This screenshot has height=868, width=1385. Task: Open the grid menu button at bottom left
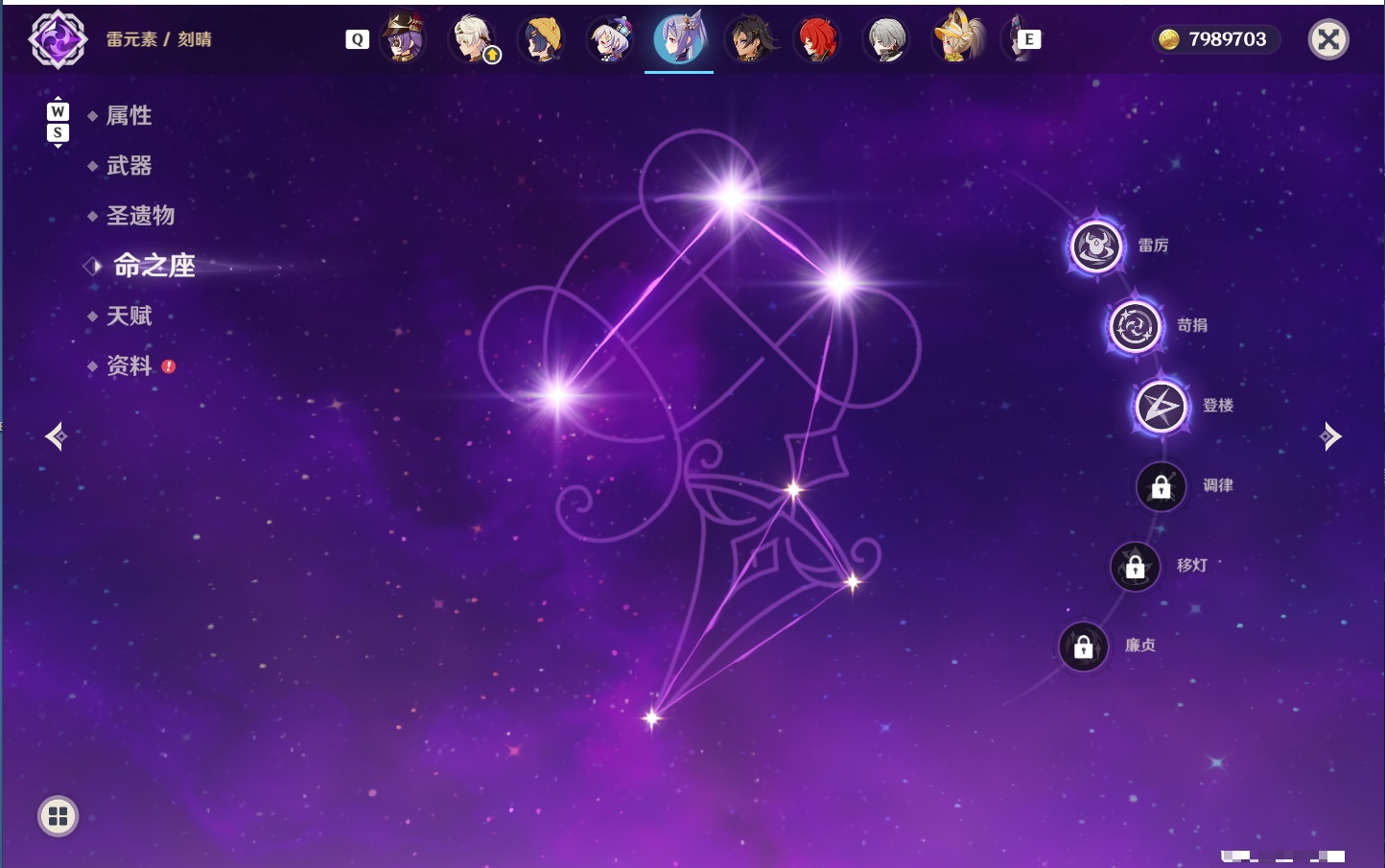pos(58,816)
